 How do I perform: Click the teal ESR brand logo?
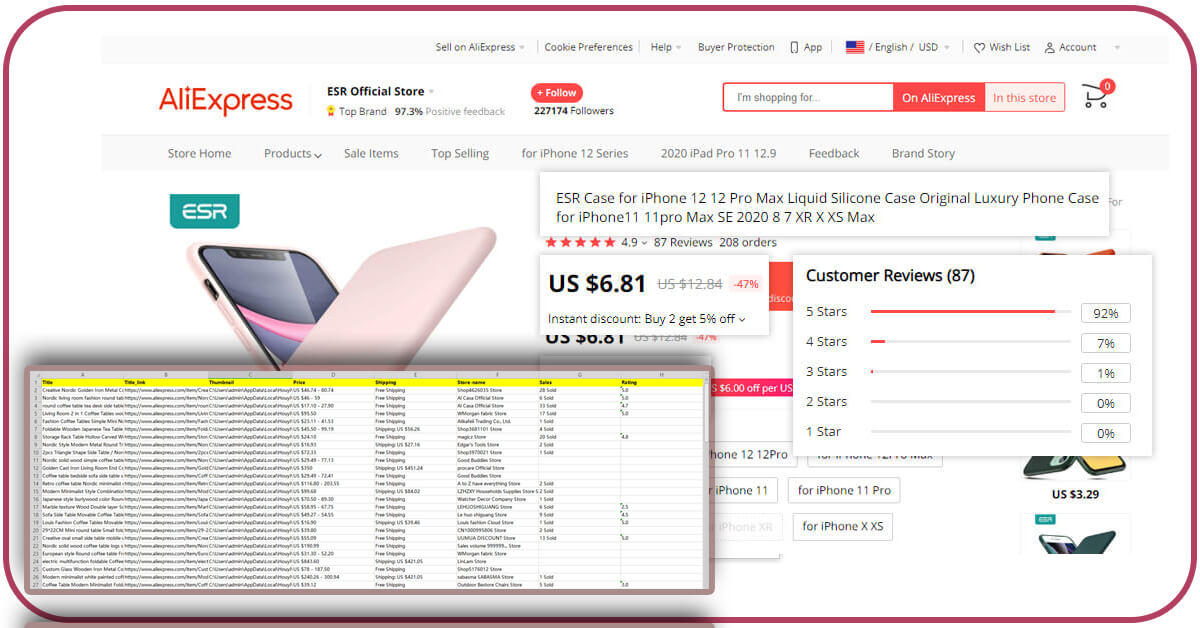(x=205, y=211)
